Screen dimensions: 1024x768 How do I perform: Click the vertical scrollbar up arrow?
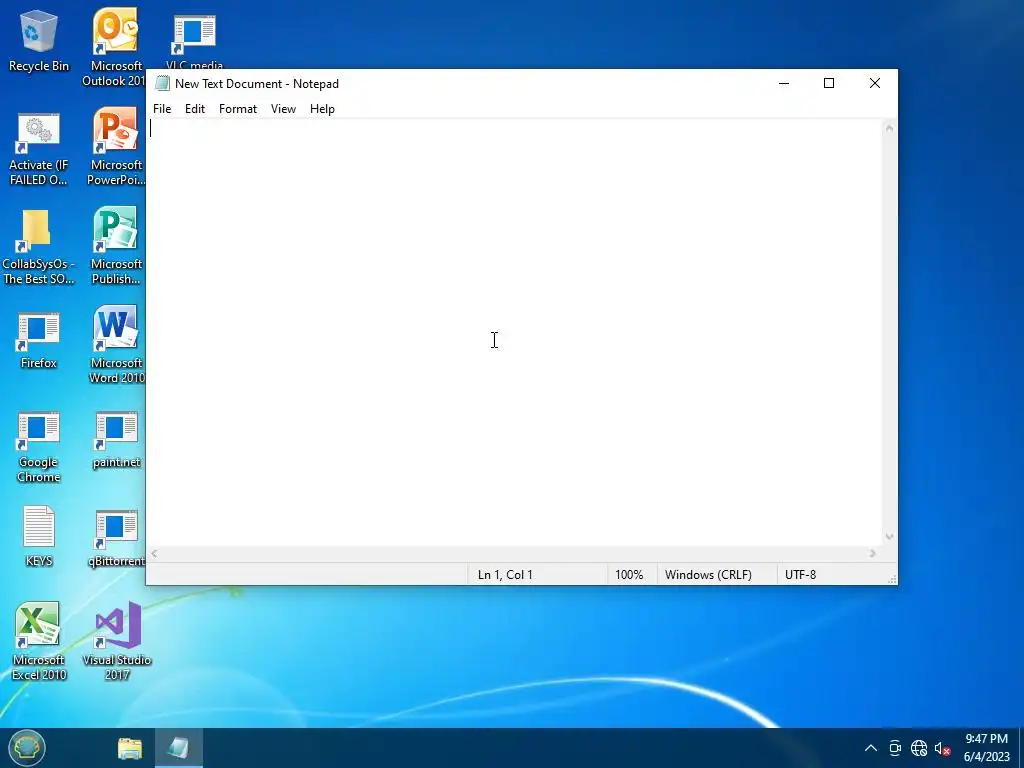(x=889, y=128)
